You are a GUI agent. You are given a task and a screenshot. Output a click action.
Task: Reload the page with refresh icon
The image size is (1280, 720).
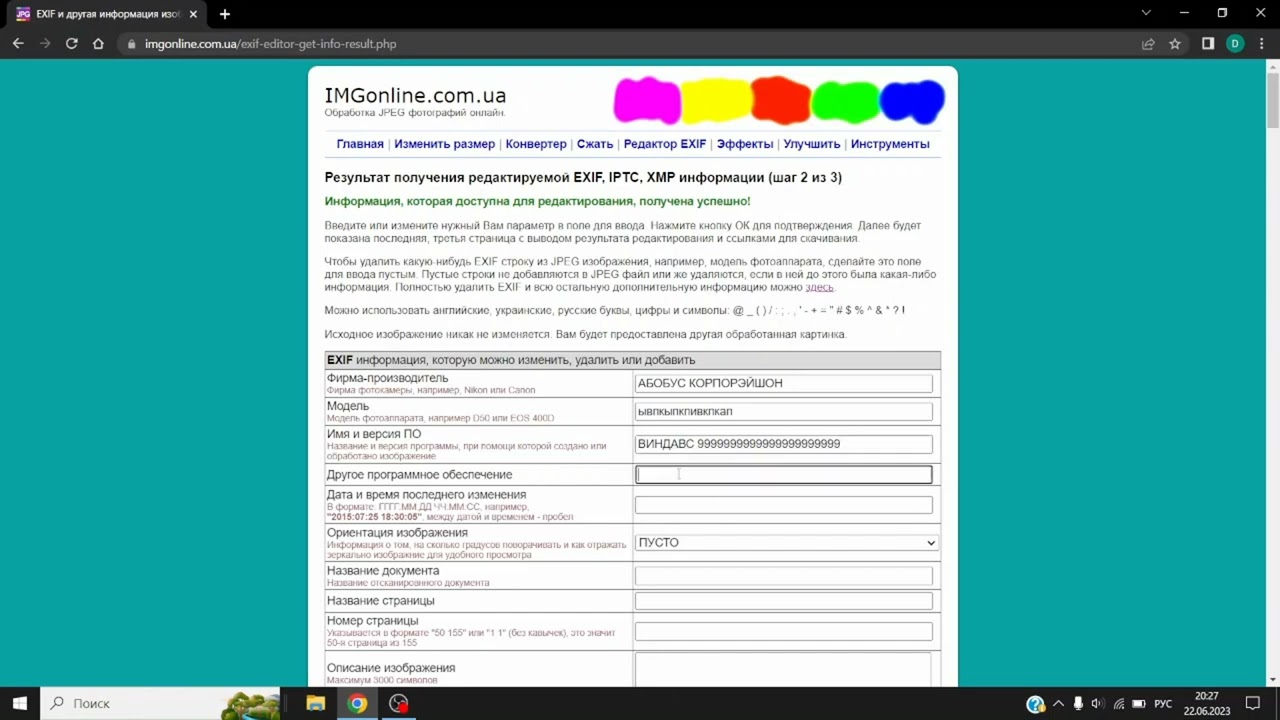coord(72,44)
